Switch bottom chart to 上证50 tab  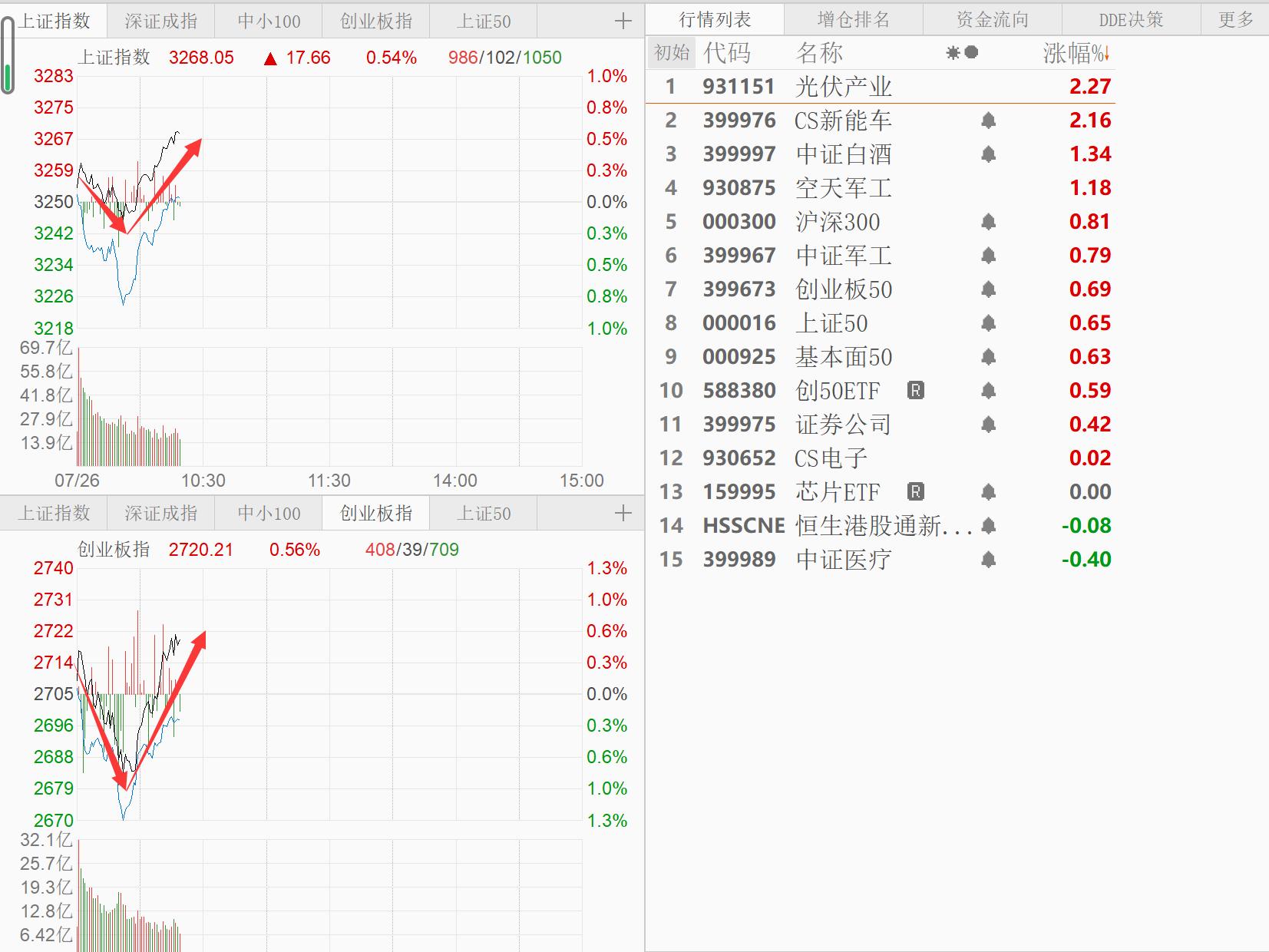click(484, 513)
